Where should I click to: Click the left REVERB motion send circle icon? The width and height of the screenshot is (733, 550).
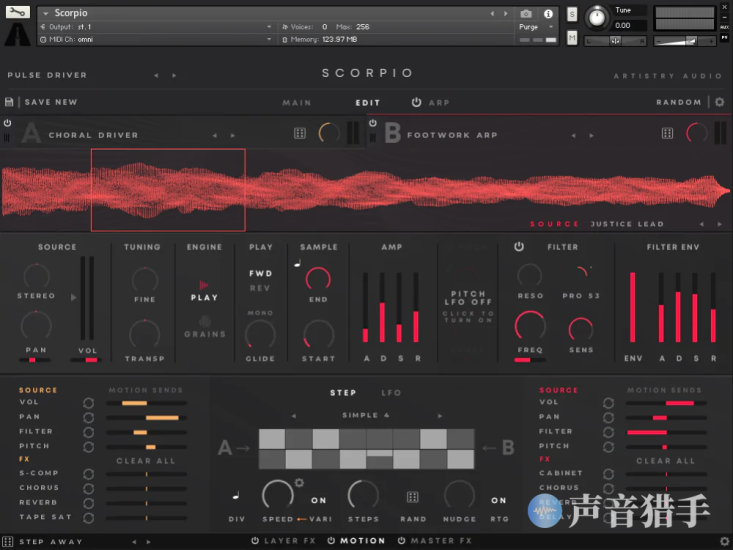pyautogui.click(x=88, y=503)
